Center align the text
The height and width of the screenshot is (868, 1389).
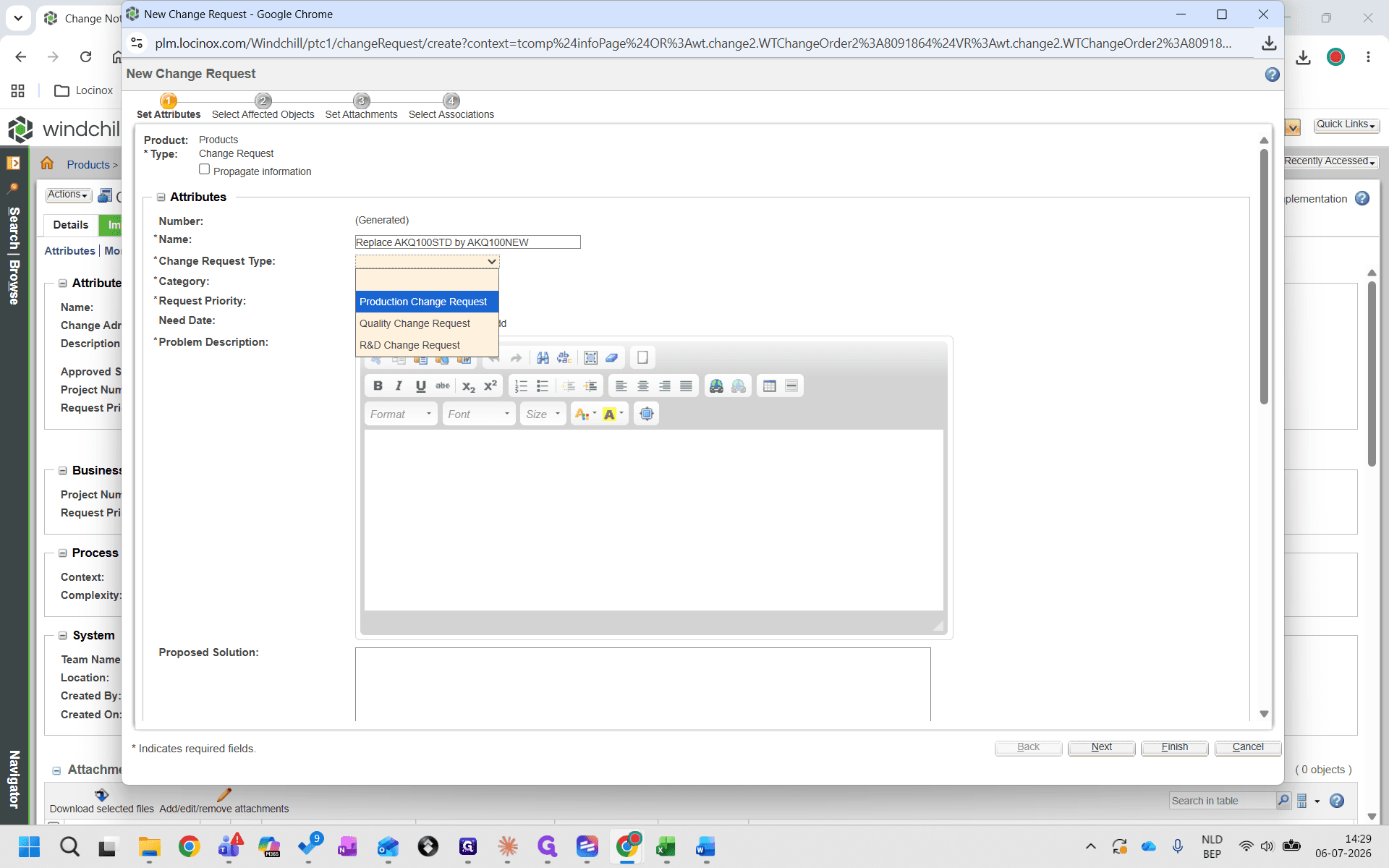click(x=642, y=386)
